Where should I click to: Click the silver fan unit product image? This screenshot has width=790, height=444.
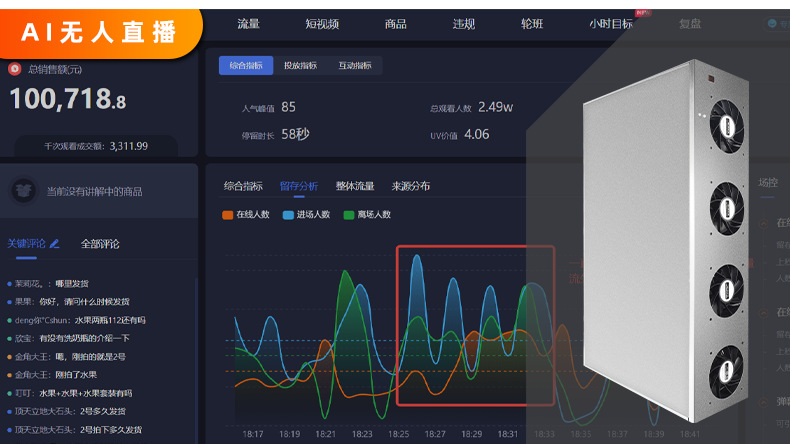click(665, 241)
